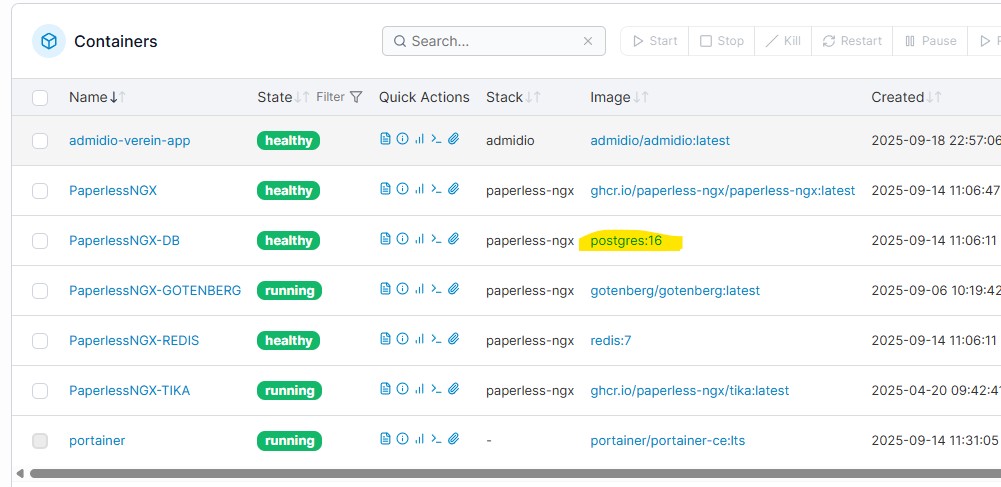Clear the search box with X icon
The width and height of the screenshot is (1001, 487).
tap(589, 41)
